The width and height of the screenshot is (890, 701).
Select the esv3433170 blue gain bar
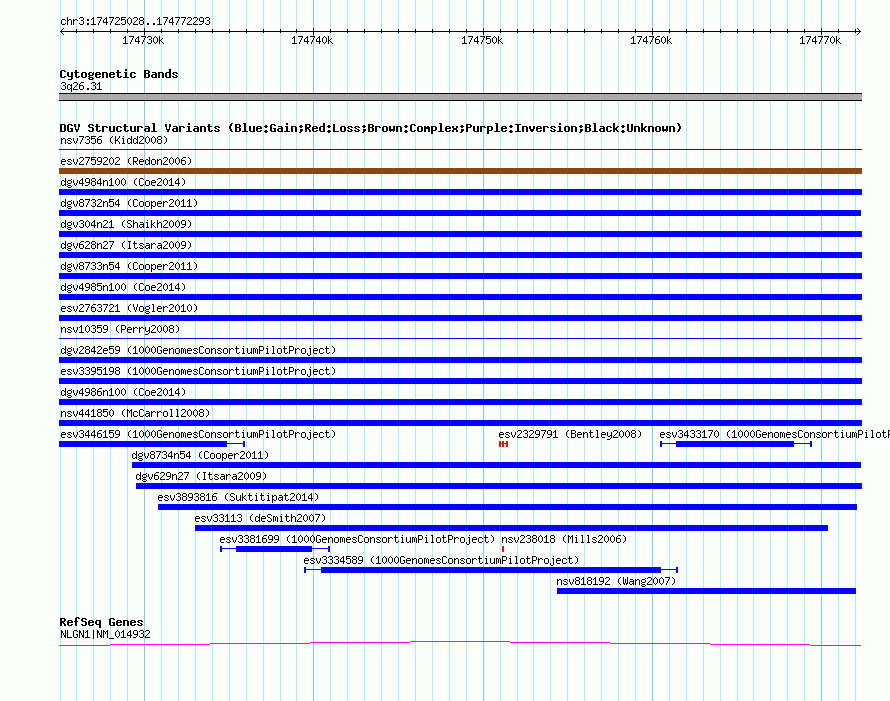[735, 444]
